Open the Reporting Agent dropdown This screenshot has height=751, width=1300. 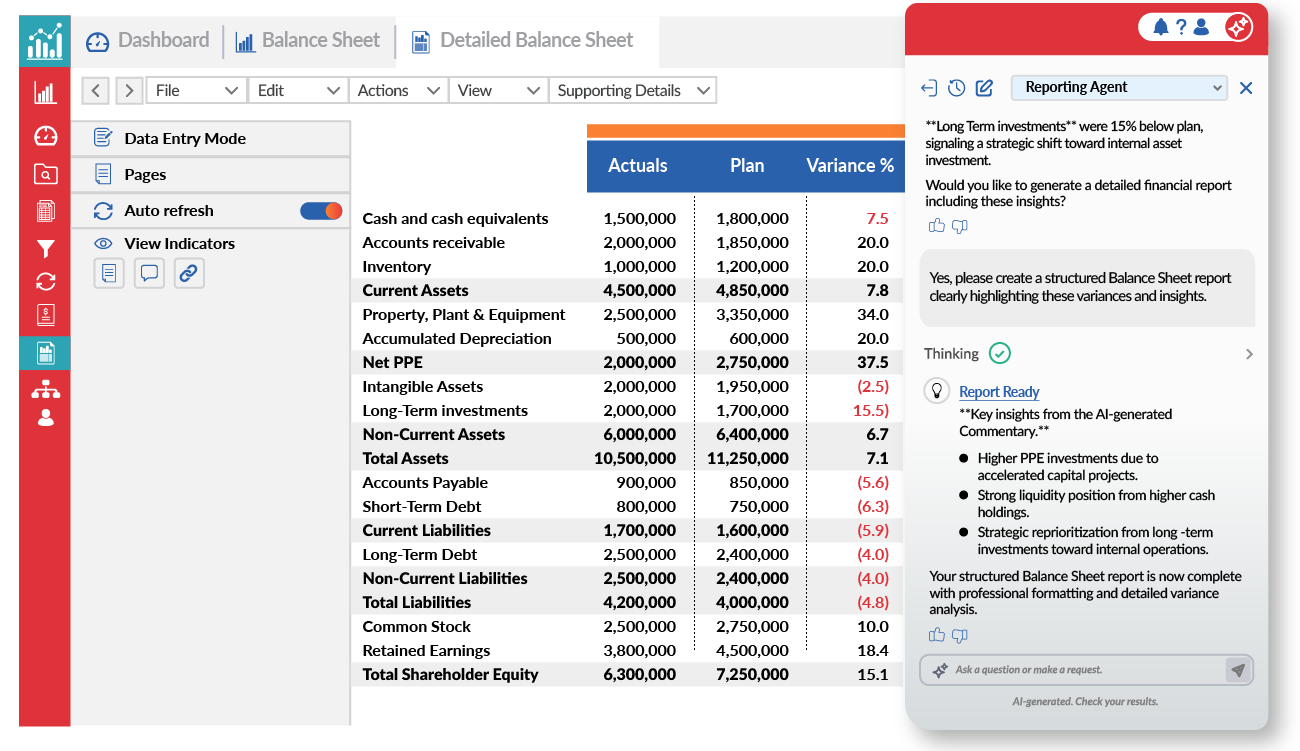pyautogui.click(x=1118, y=88)
